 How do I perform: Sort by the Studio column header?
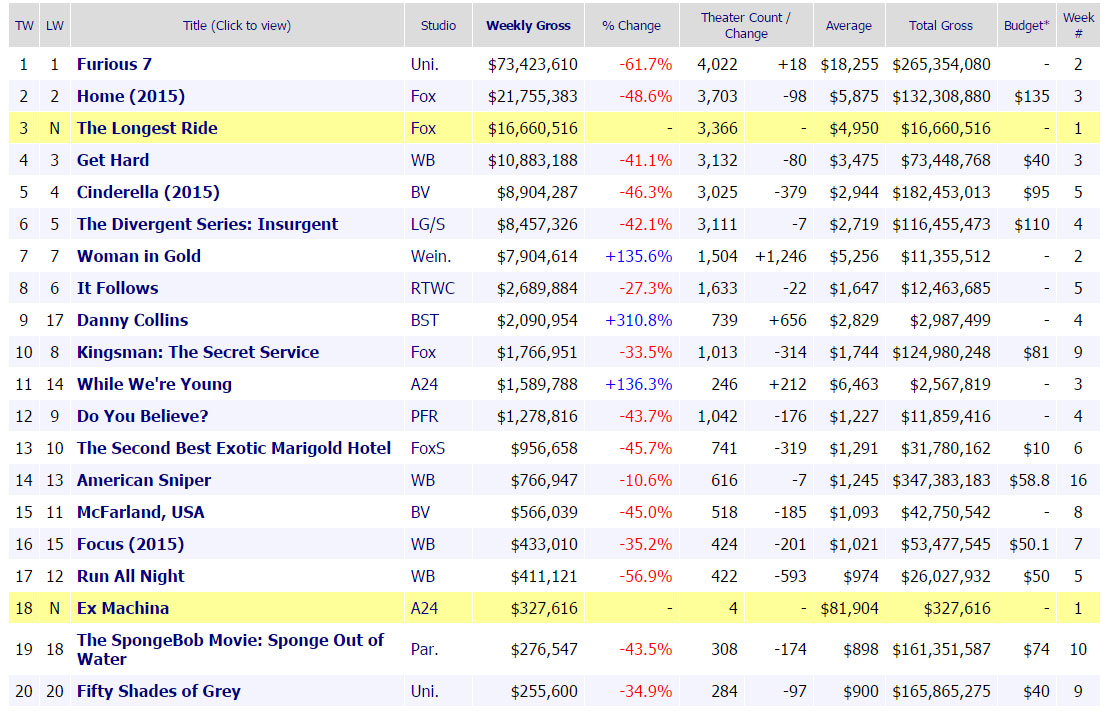coord(438,26)
